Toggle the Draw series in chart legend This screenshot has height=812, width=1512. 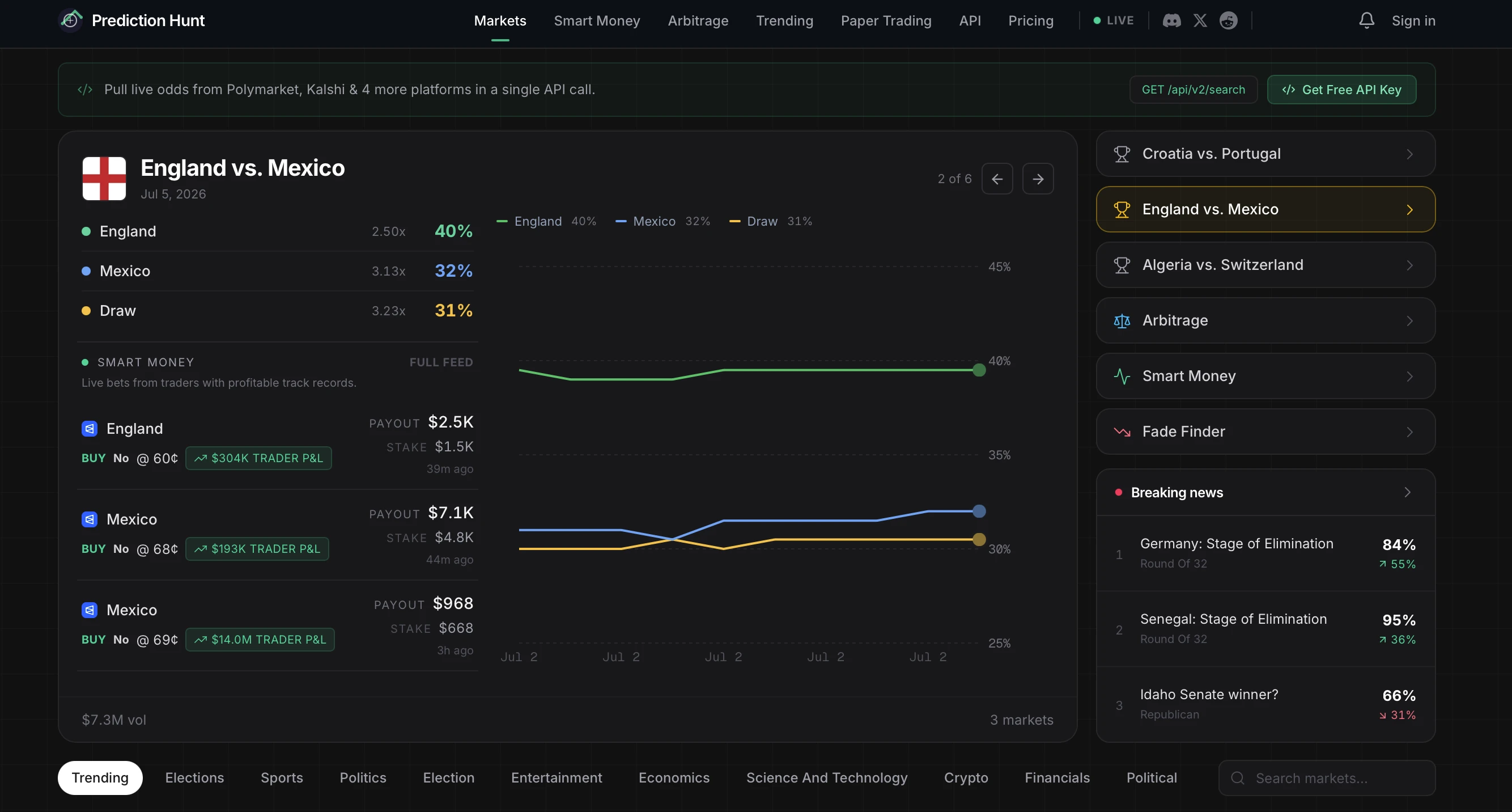point(771,221)
